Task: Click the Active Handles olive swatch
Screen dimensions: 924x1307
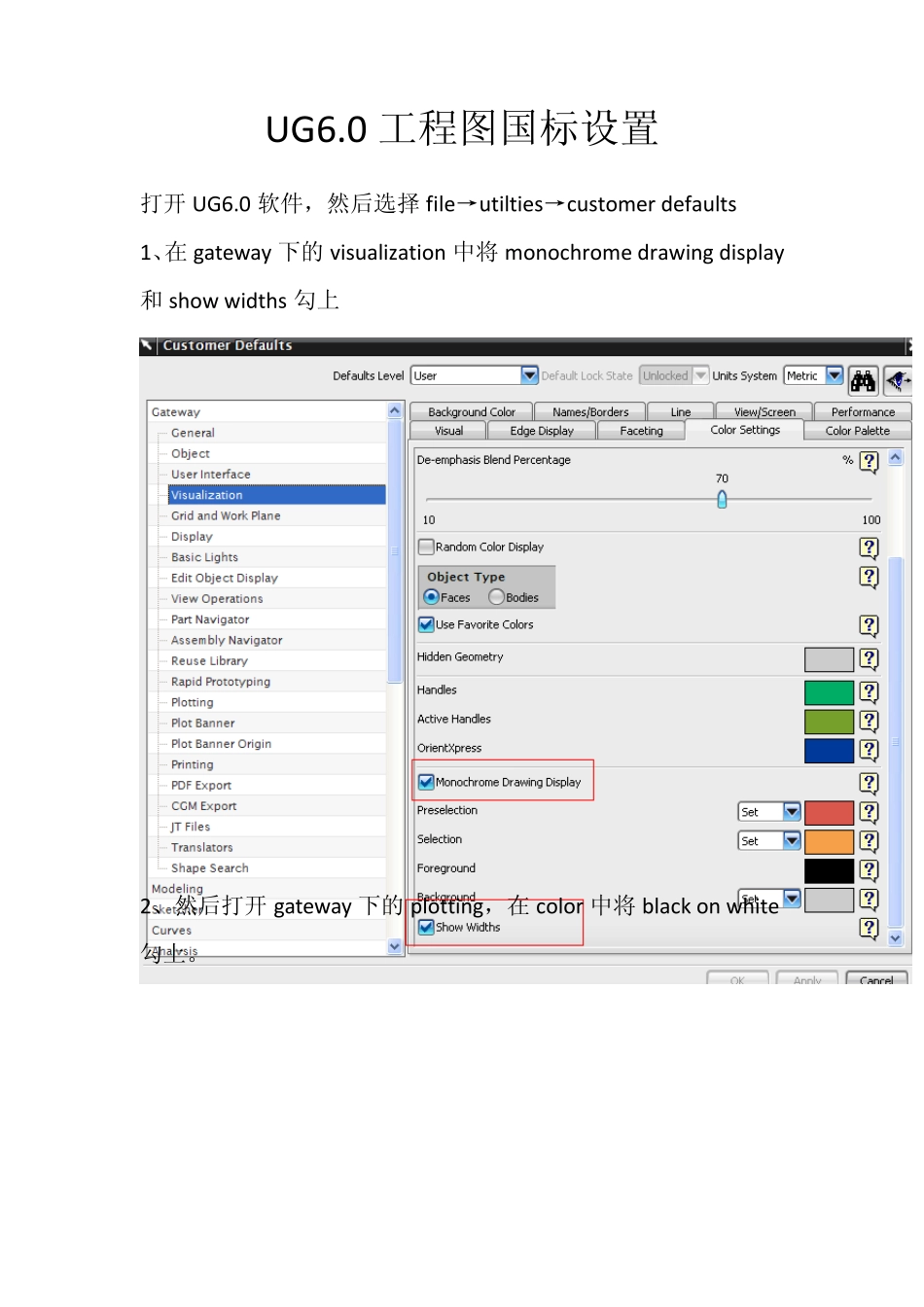Action: coord(830,722)
